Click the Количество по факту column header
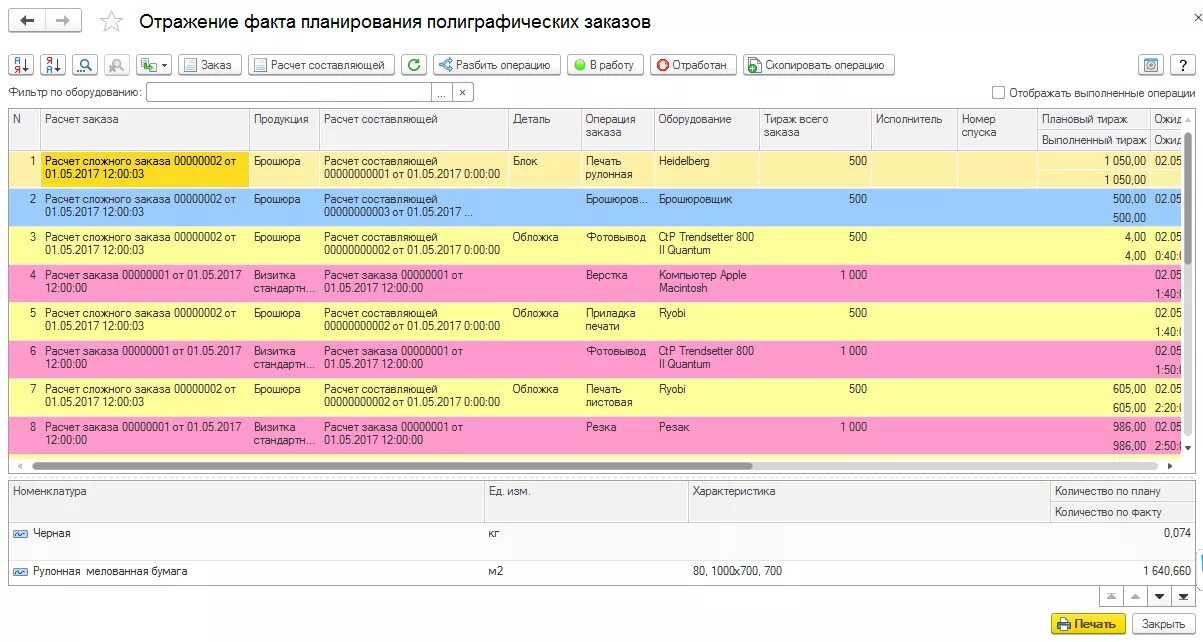Viewport: 1203px width, 642px height. click(x=1123, y=512)
